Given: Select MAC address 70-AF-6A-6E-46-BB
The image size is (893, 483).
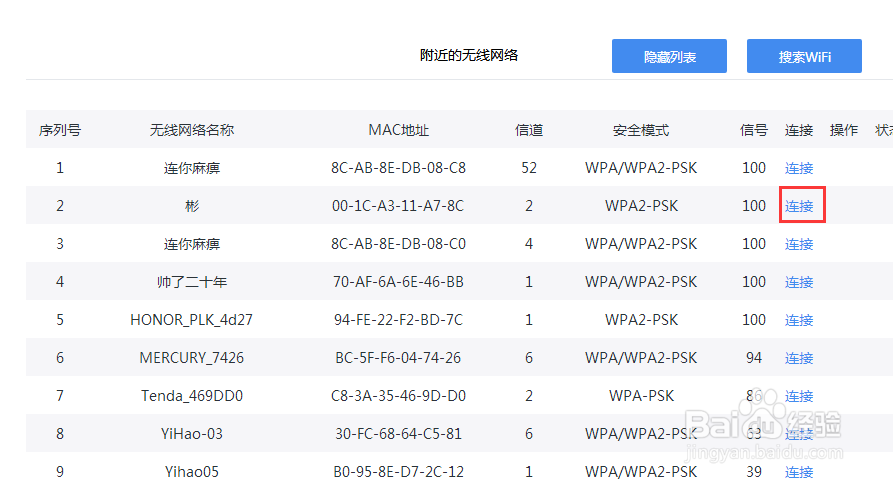Looking at the screenshot, I should [398, 282].
